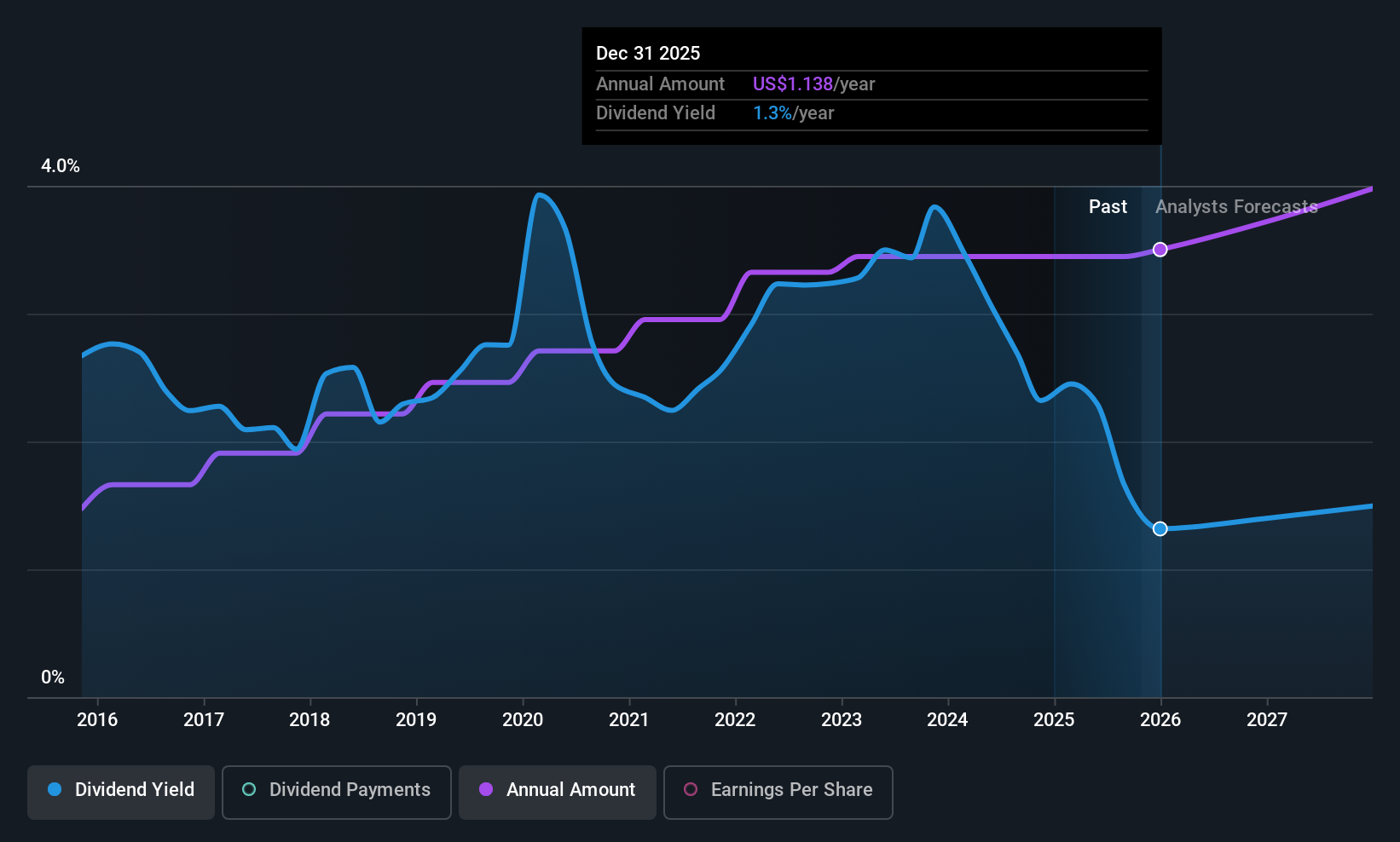Click the 2016 x-axis year label
1400x842 pixels.
coord(97,719)
